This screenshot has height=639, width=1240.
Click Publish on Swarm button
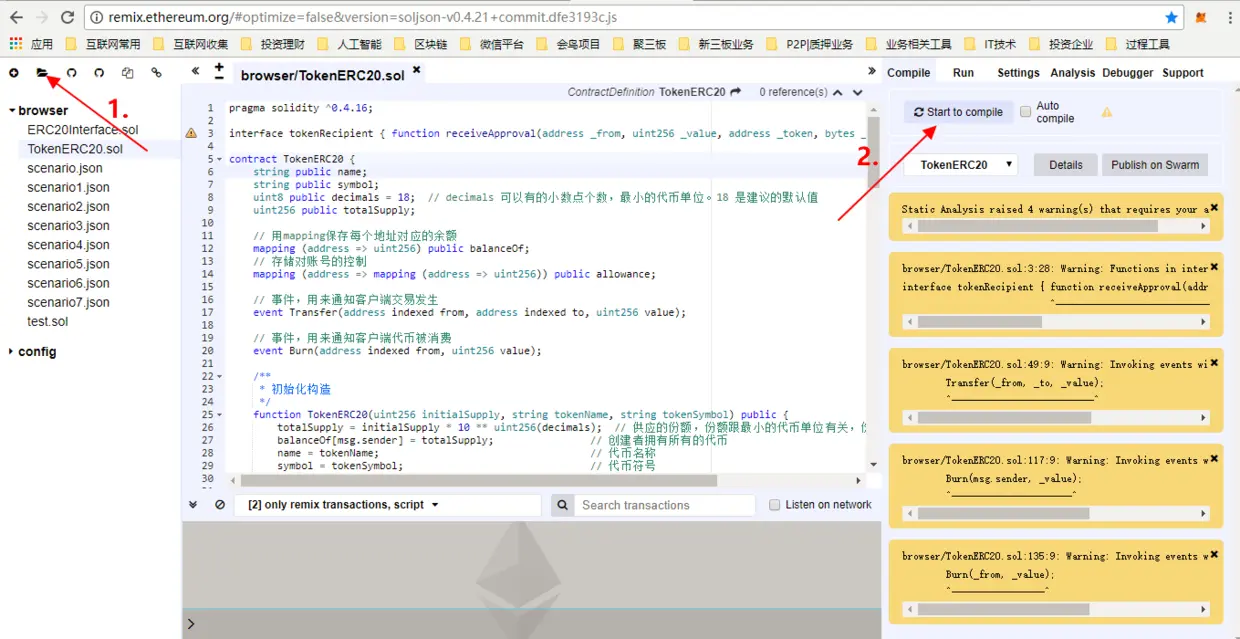coord(1155,165)
